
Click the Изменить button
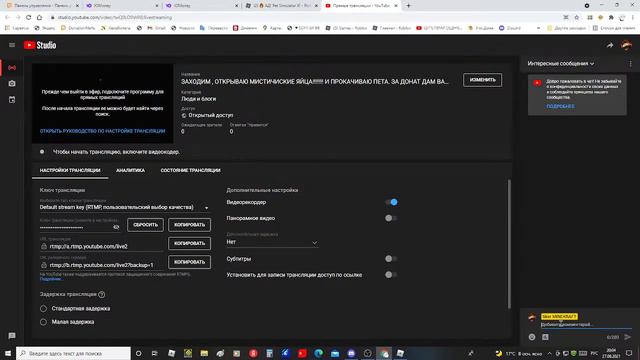482,80
